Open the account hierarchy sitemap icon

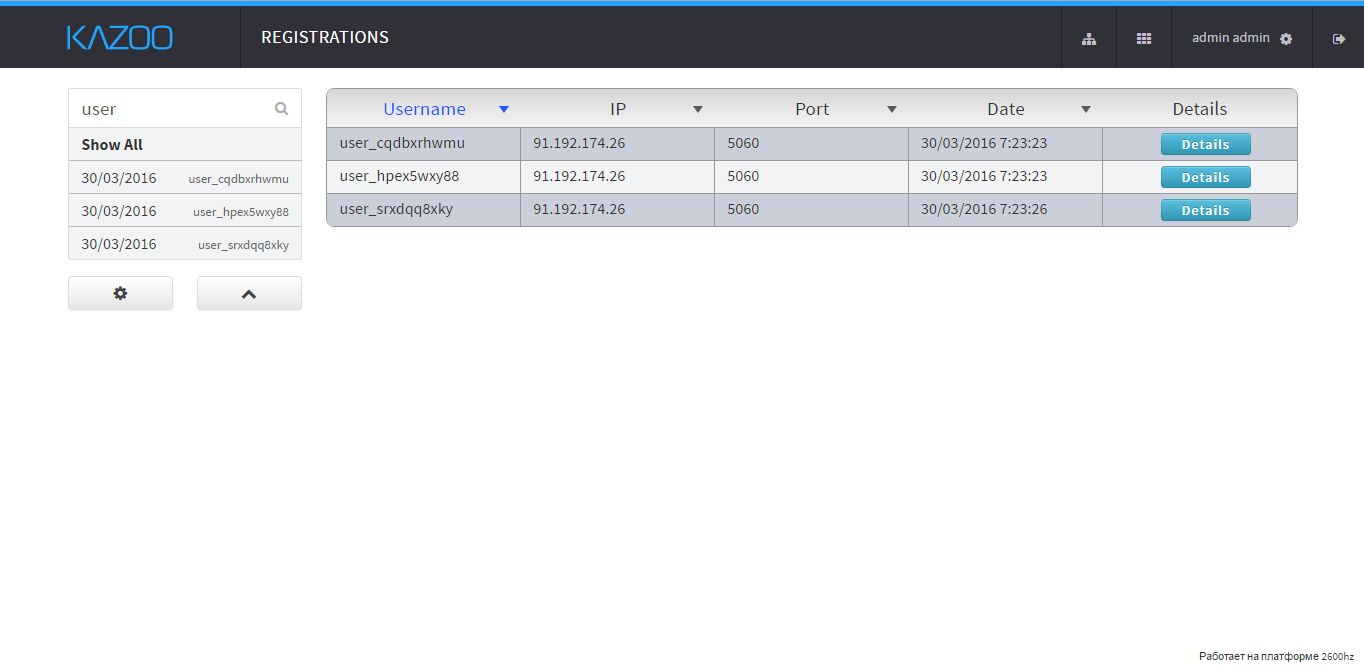pyautogui.click(x=1089, y=39)
